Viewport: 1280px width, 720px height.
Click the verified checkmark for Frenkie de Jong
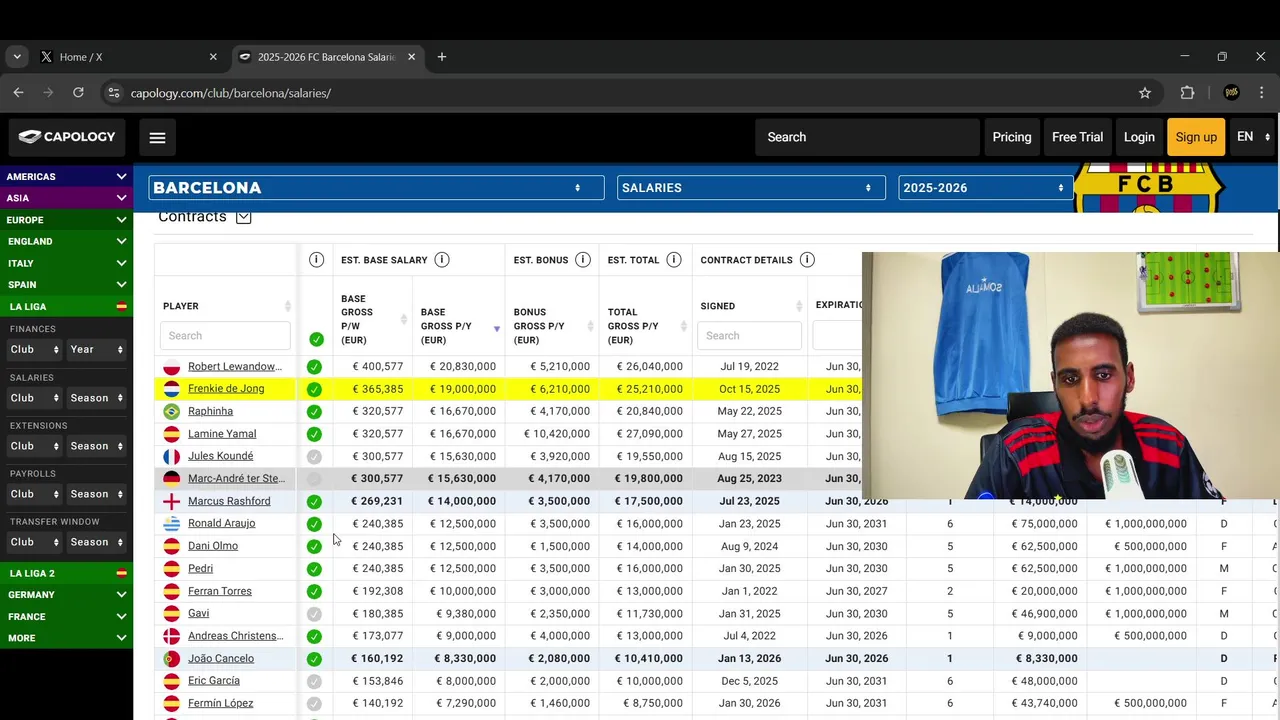pyautogui.click(x=314, y=389)
